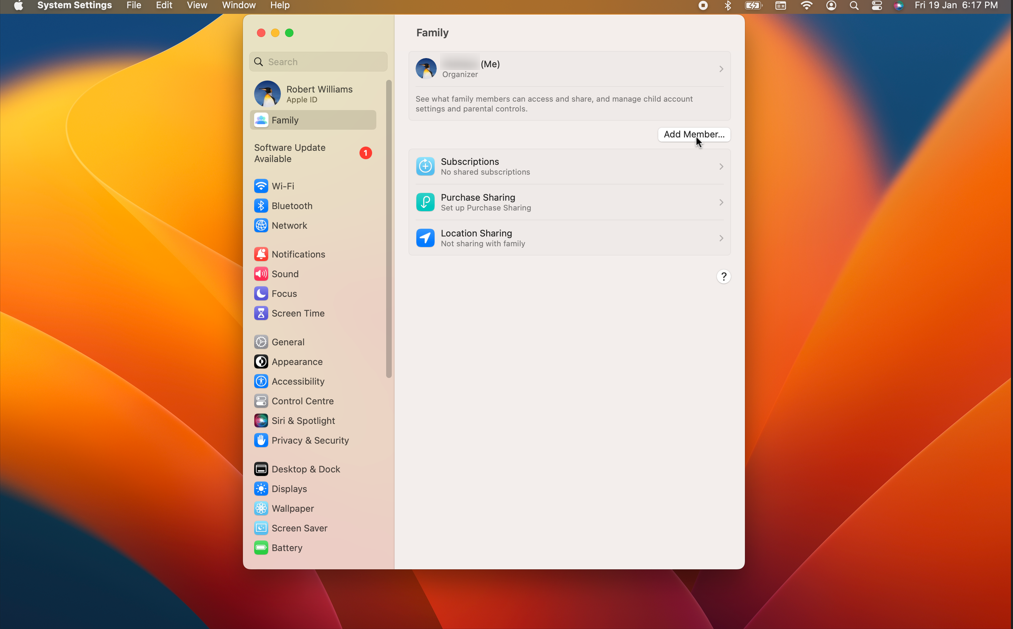
Task: Open the Window menu
Action: click(x=238, y=5)
